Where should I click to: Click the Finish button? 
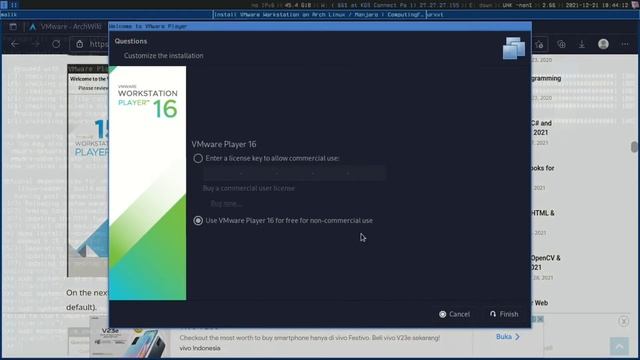coord(504,314)
